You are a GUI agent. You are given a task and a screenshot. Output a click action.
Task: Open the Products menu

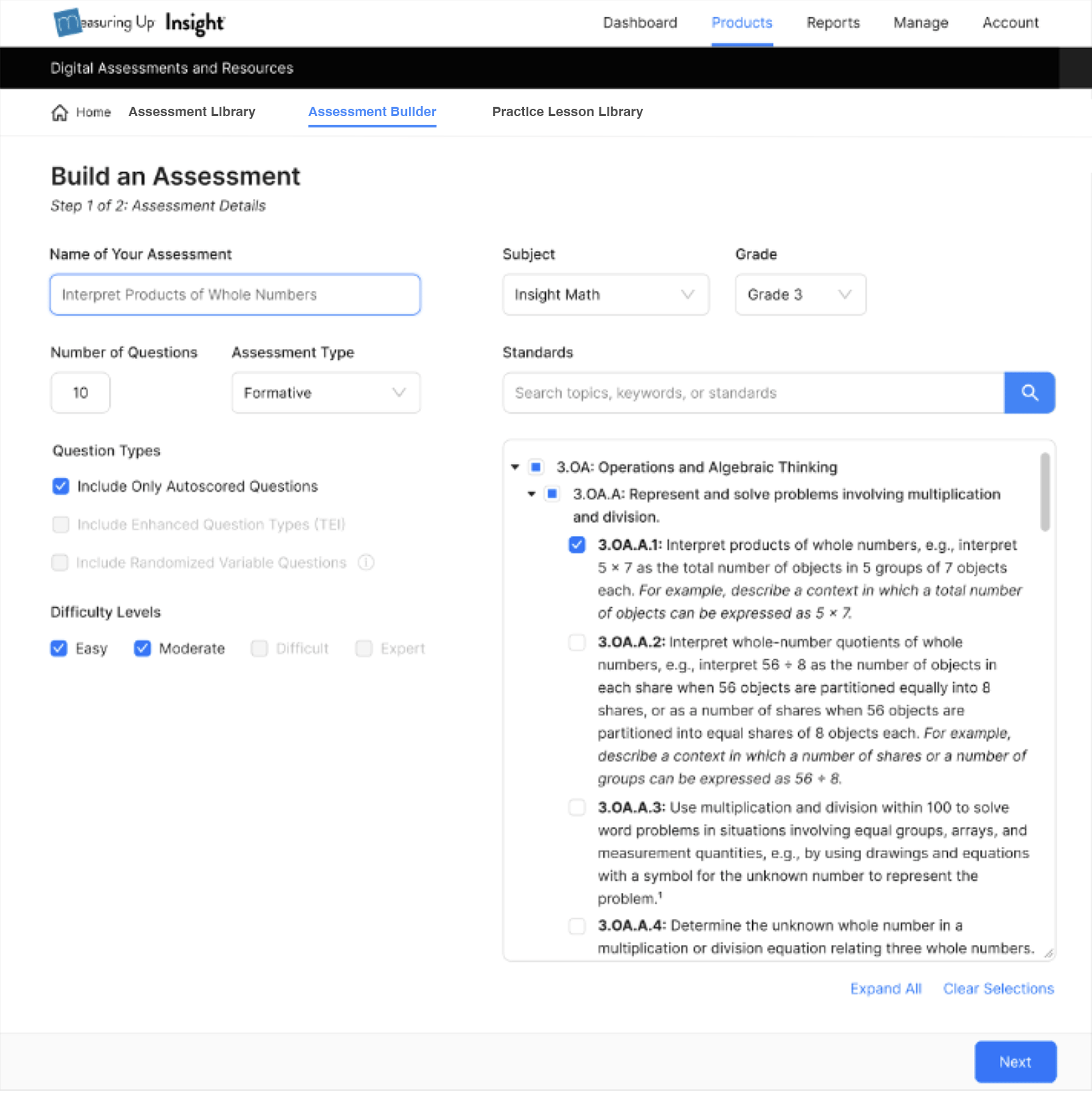(x=742, y=23)
